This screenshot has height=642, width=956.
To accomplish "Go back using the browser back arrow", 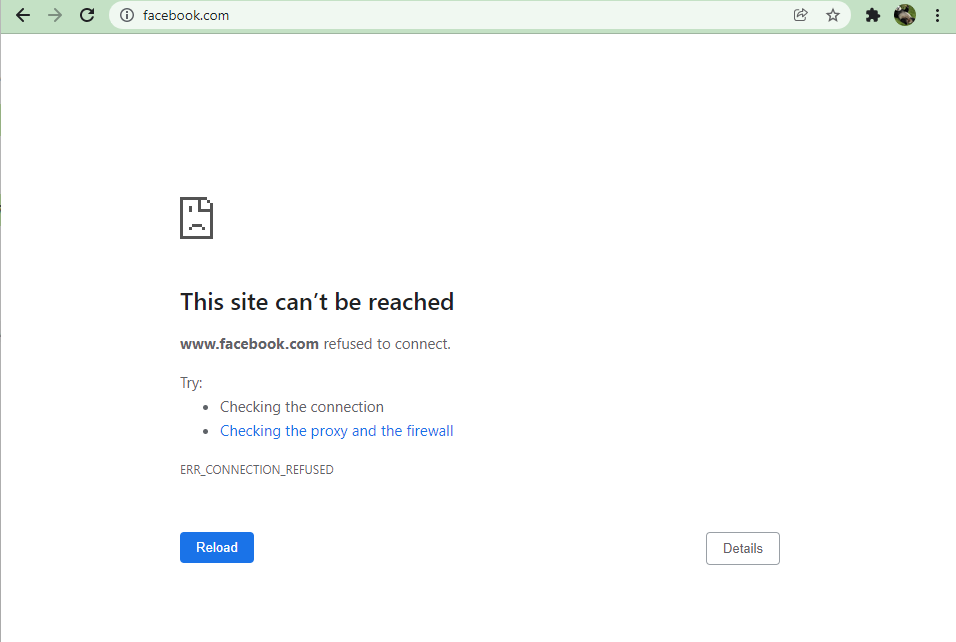I will [23, 15].
